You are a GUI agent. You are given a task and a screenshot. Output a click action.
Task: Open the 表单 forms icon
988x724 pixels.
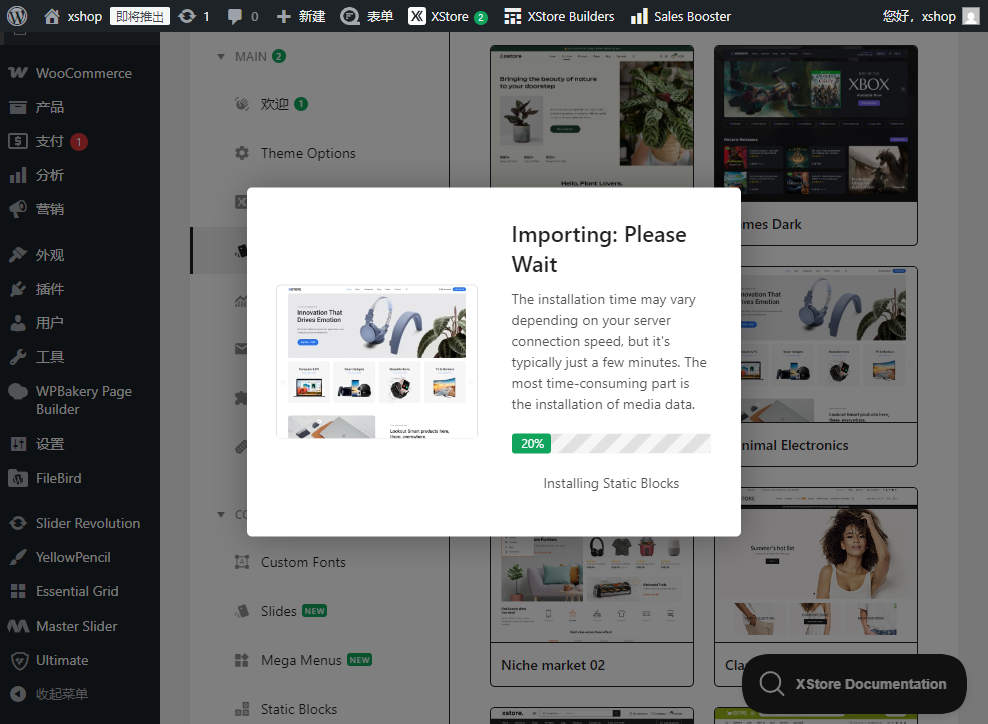[350, 16]
